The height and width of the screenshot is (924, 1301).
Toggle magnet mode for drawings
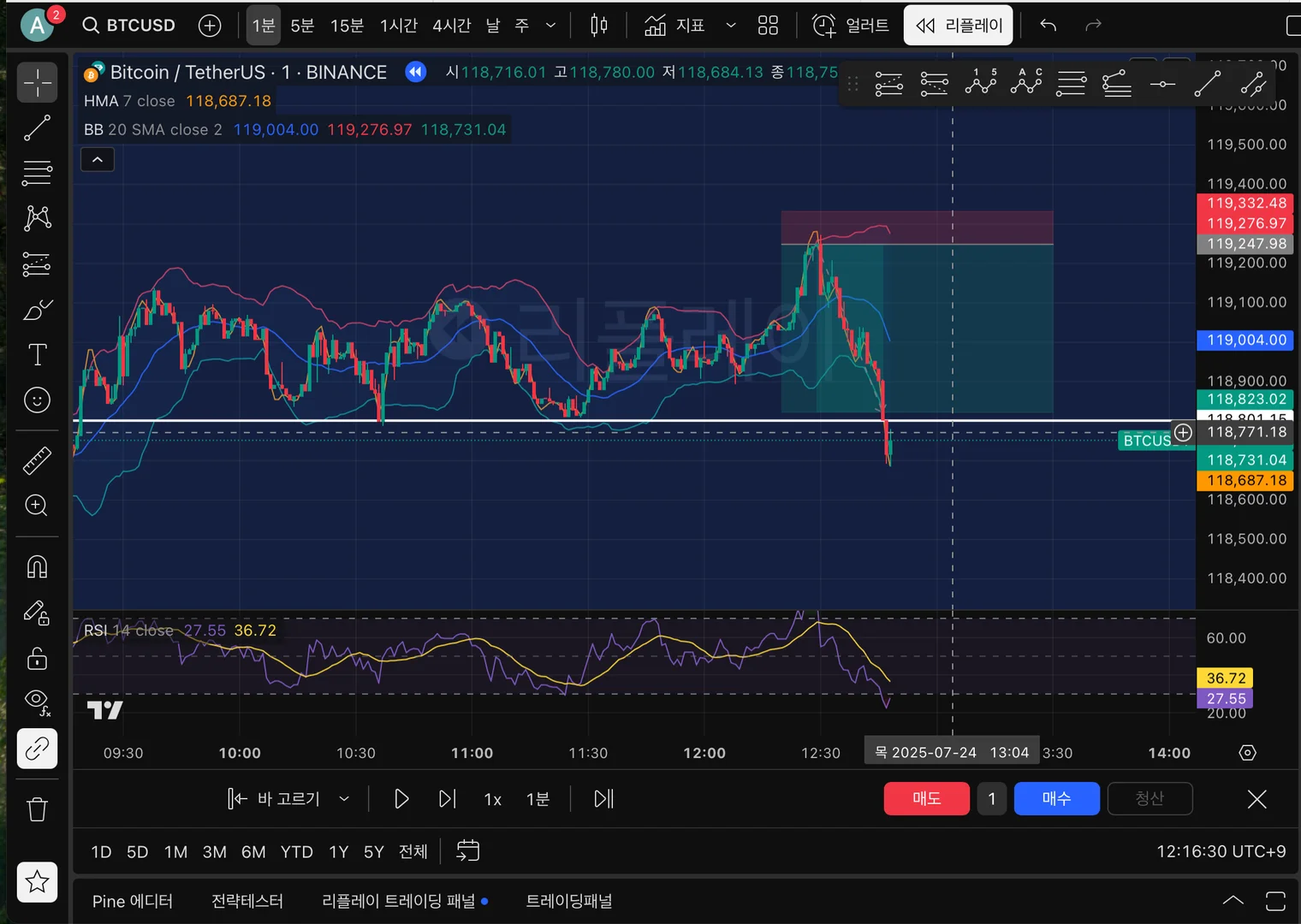37,567
